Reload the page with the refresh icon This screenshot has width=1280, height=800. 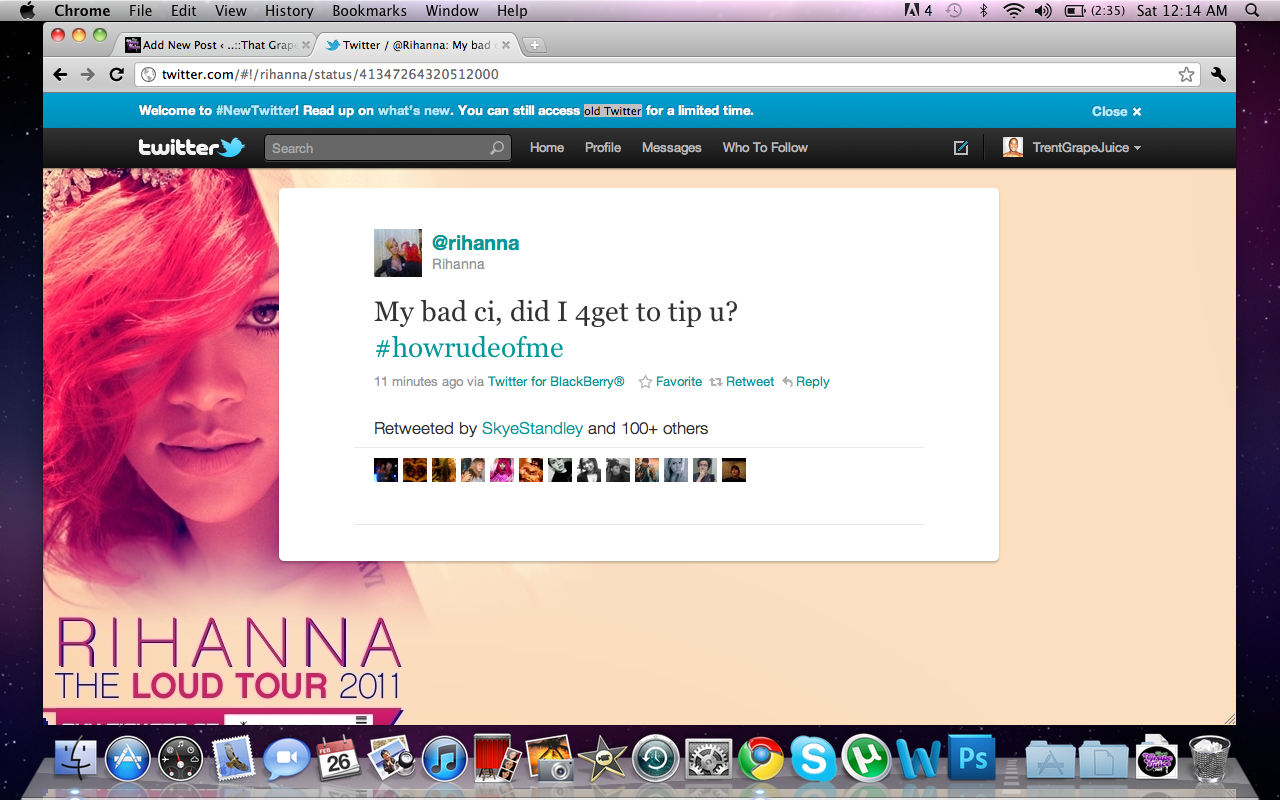(x=116, y=75)
